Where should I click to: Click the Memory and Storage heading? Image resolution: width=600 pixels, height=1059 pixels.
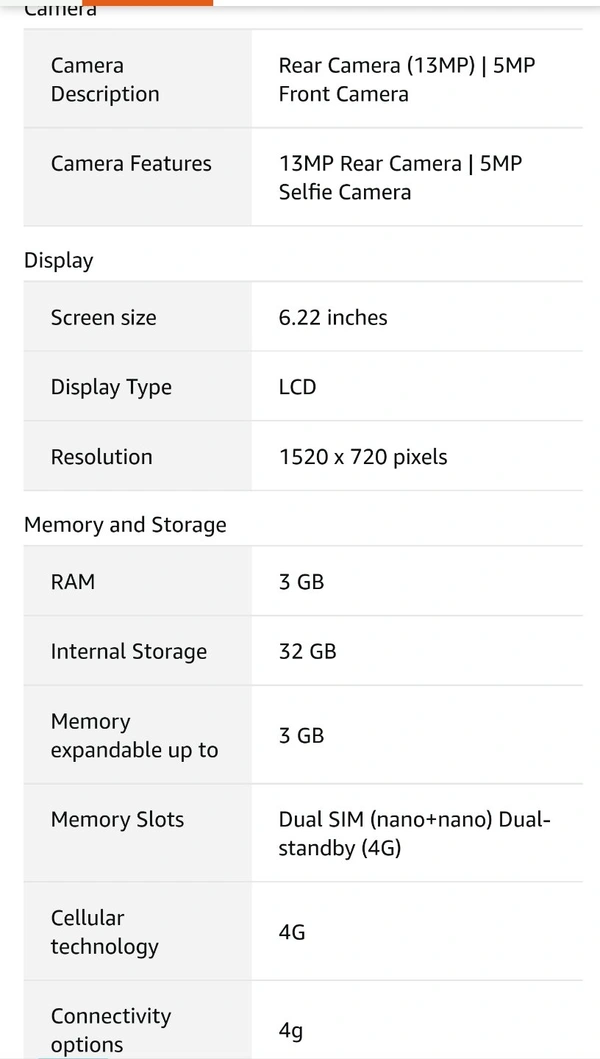click(125, 525)
